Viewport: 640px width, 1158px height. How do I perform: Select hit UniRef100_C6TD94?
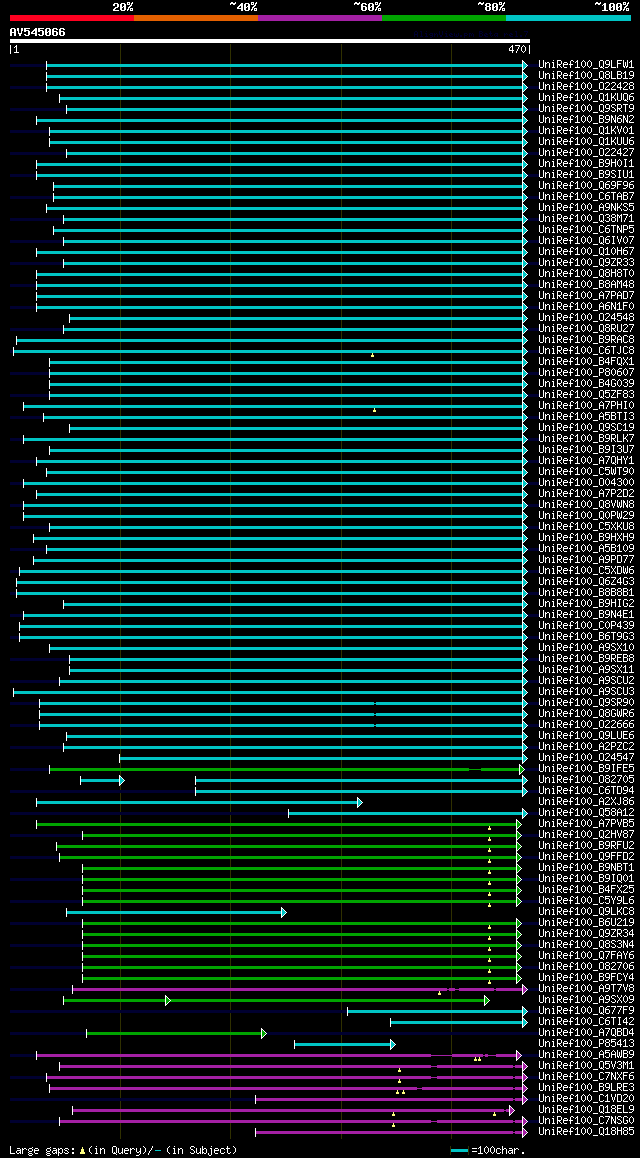click(586, 791)
